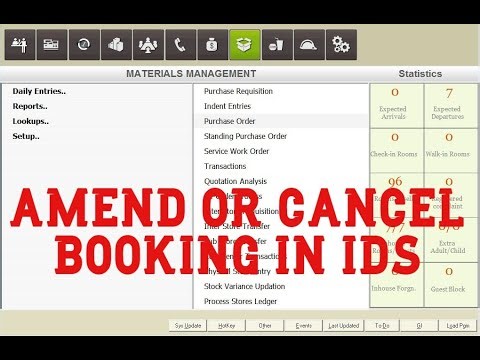This screenshot has height=360, width=480.
Task: Click the Events button
Action: point(304,326)
